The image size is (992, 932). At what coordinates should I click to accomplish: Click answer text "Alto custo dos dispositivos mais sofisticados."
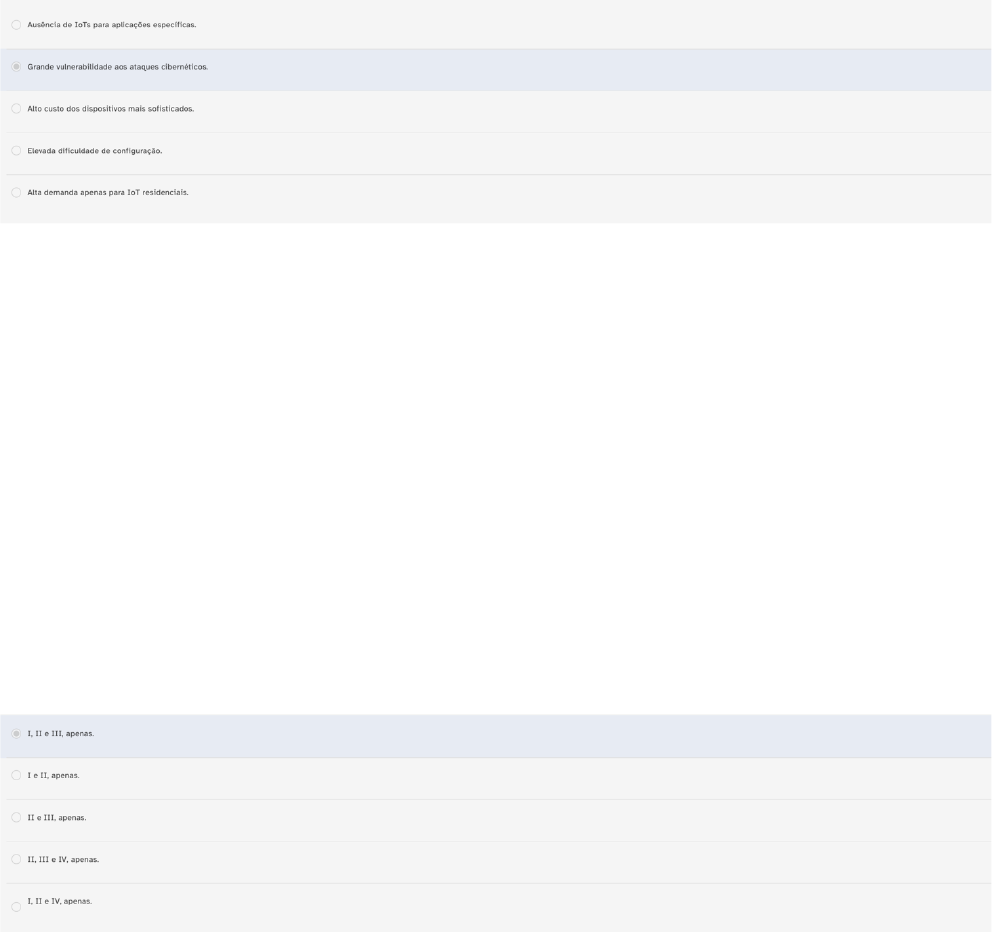[x=110, y=109]
